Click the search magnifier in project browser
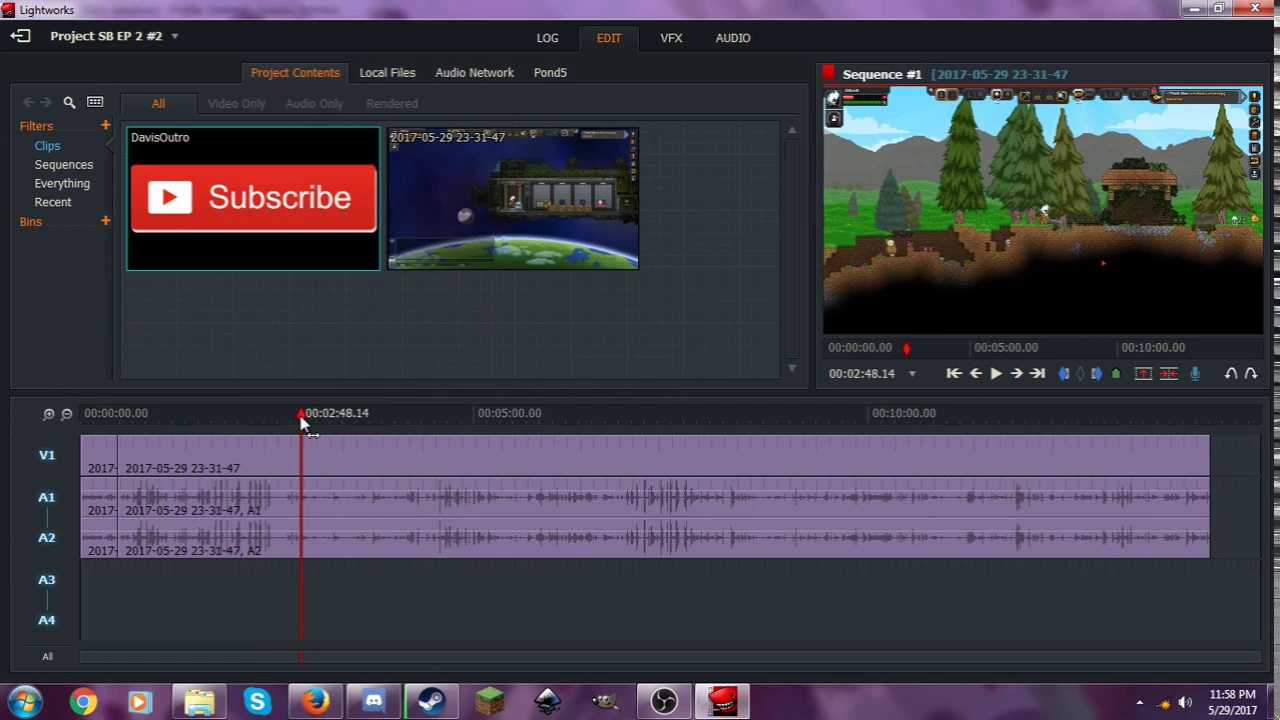 pos(69,102)
